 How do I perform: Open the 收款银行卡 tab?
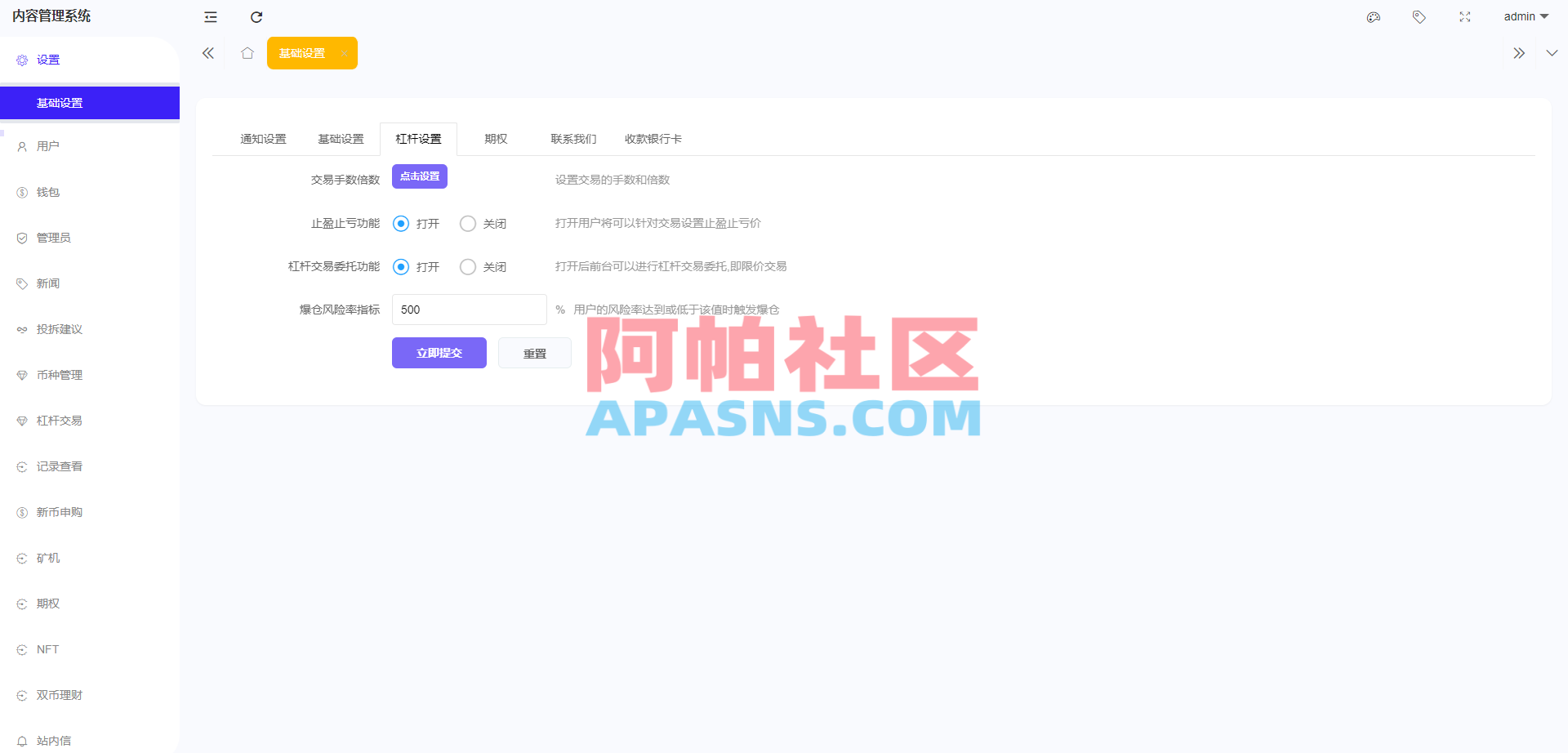(x=652, y=139)
